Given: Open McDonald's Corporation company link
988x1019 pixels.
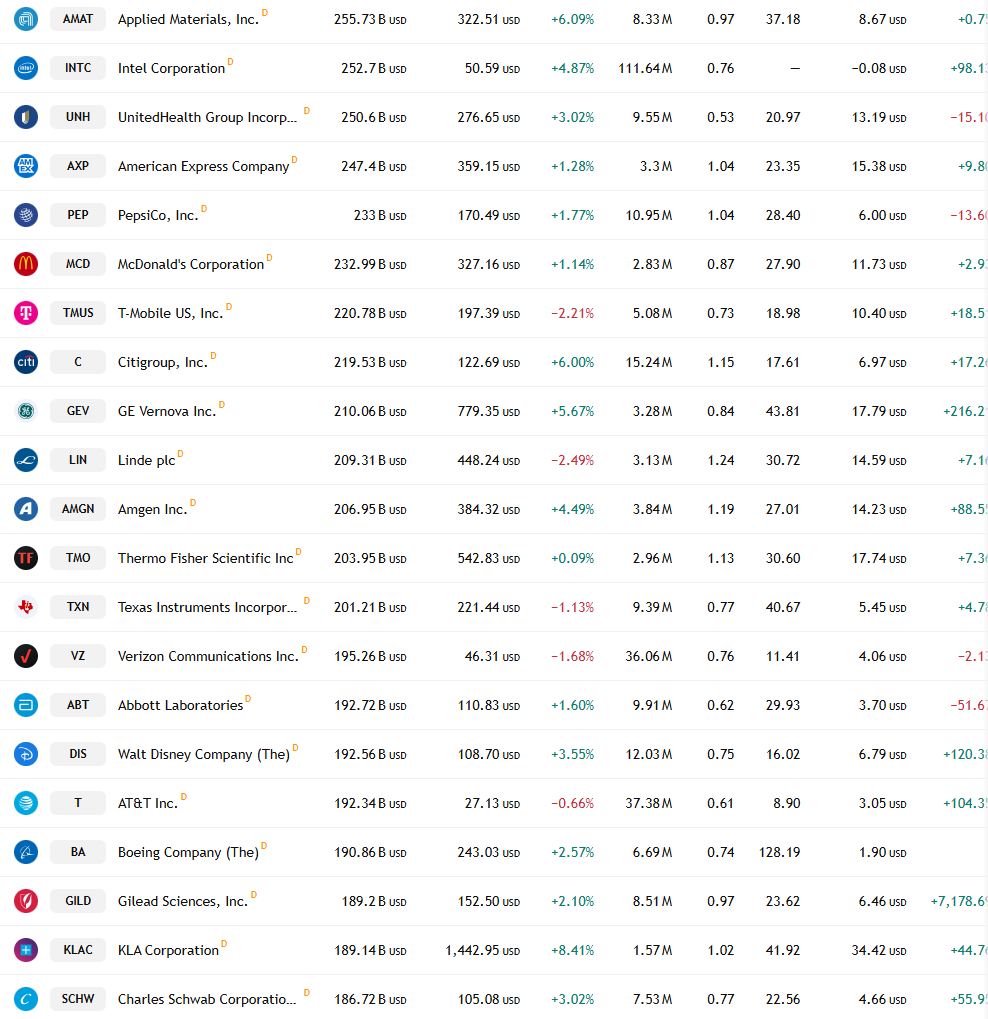Looking at the screenshot, I should pos(191,264).
